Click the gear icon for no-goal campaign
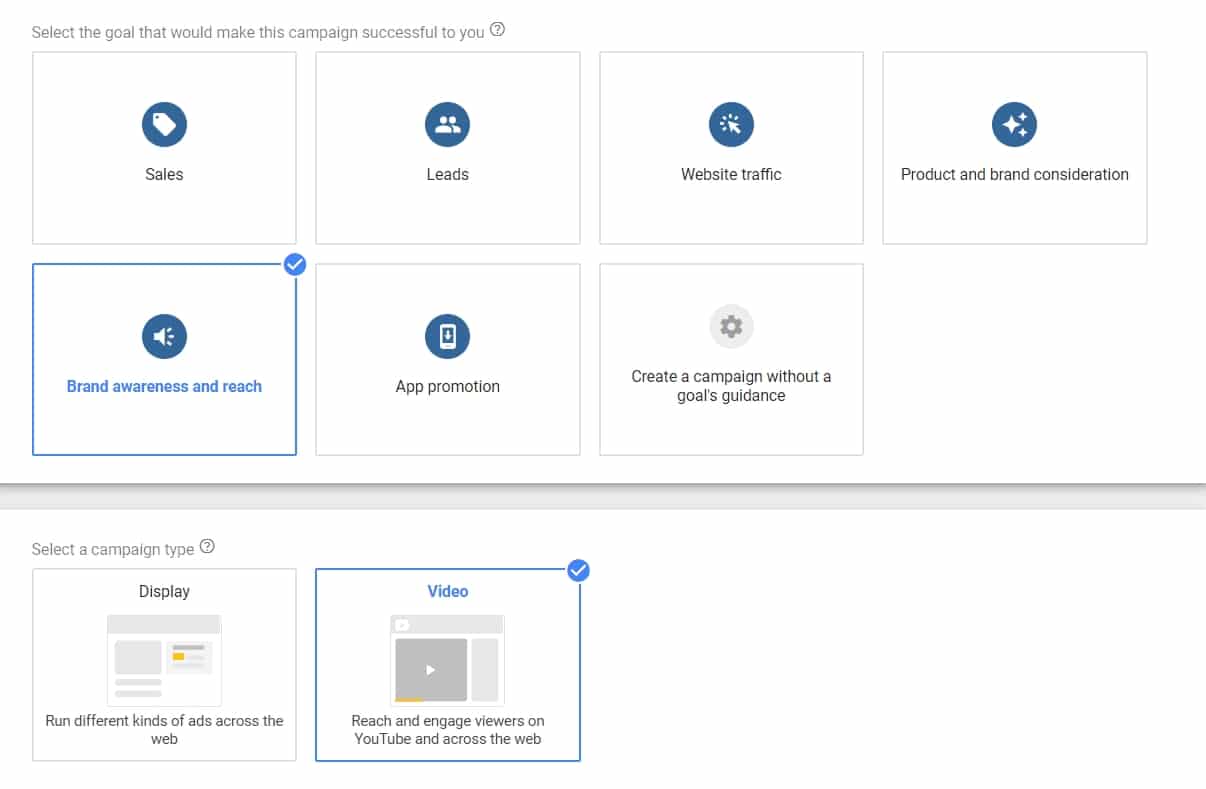 pyautogui.click(x=731, y=326)
